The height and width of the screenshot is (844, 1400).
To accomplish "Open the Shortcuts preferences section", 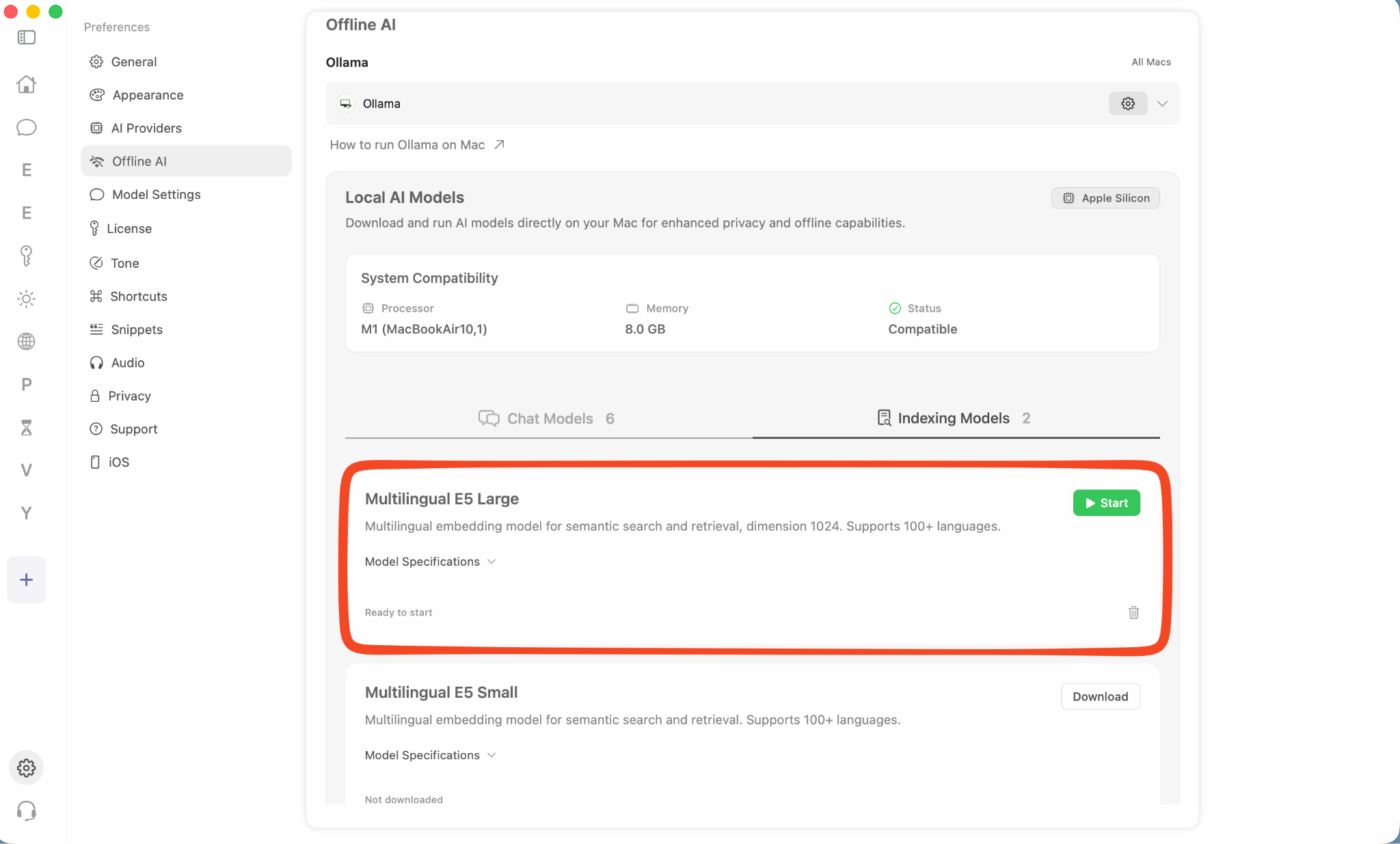I will tap(139, 296).
